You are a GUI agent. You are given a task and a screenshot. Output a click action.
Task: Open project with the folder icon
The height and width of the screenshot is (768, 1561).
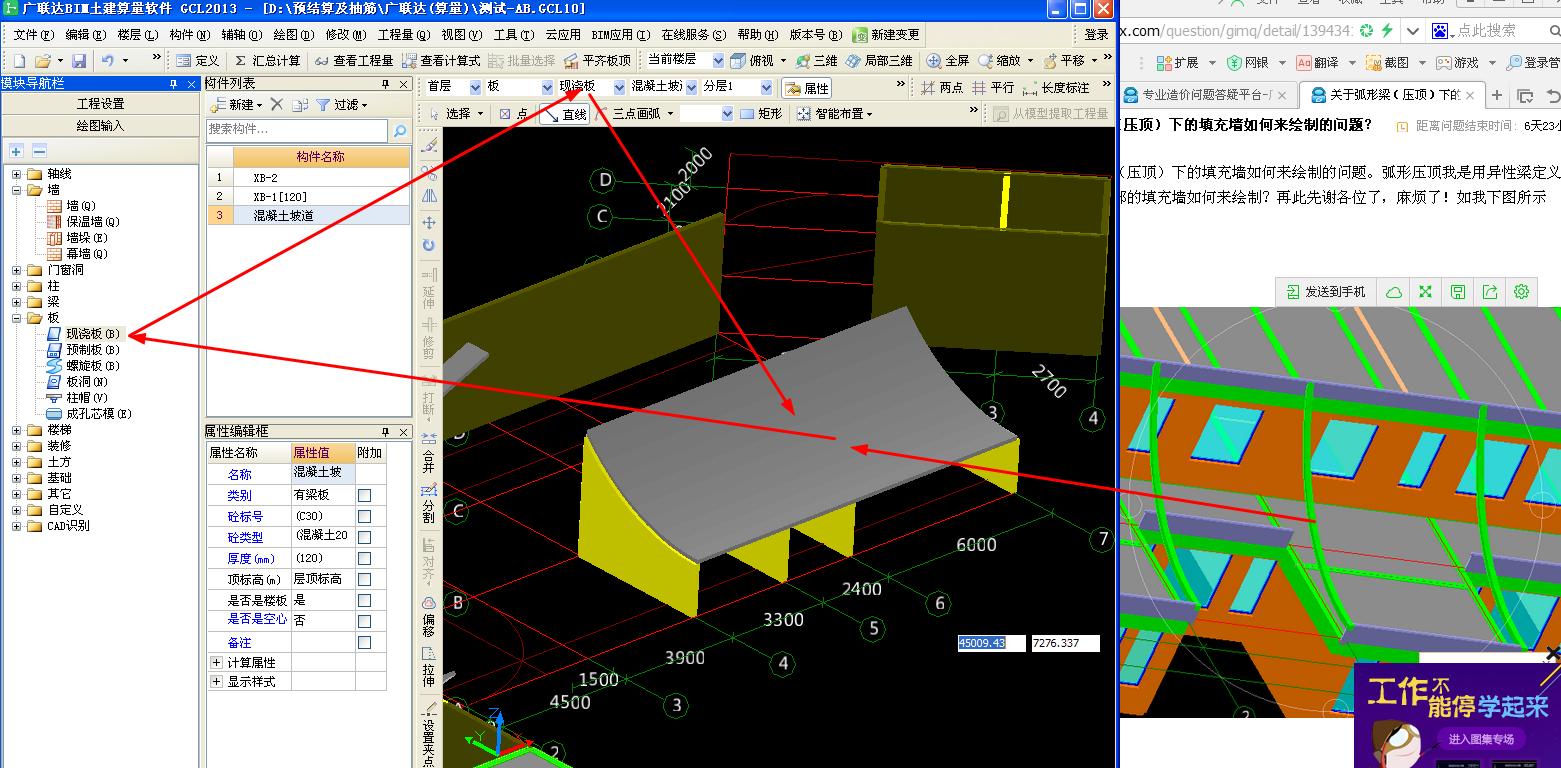pyautogui.click(x=43, y=61)
